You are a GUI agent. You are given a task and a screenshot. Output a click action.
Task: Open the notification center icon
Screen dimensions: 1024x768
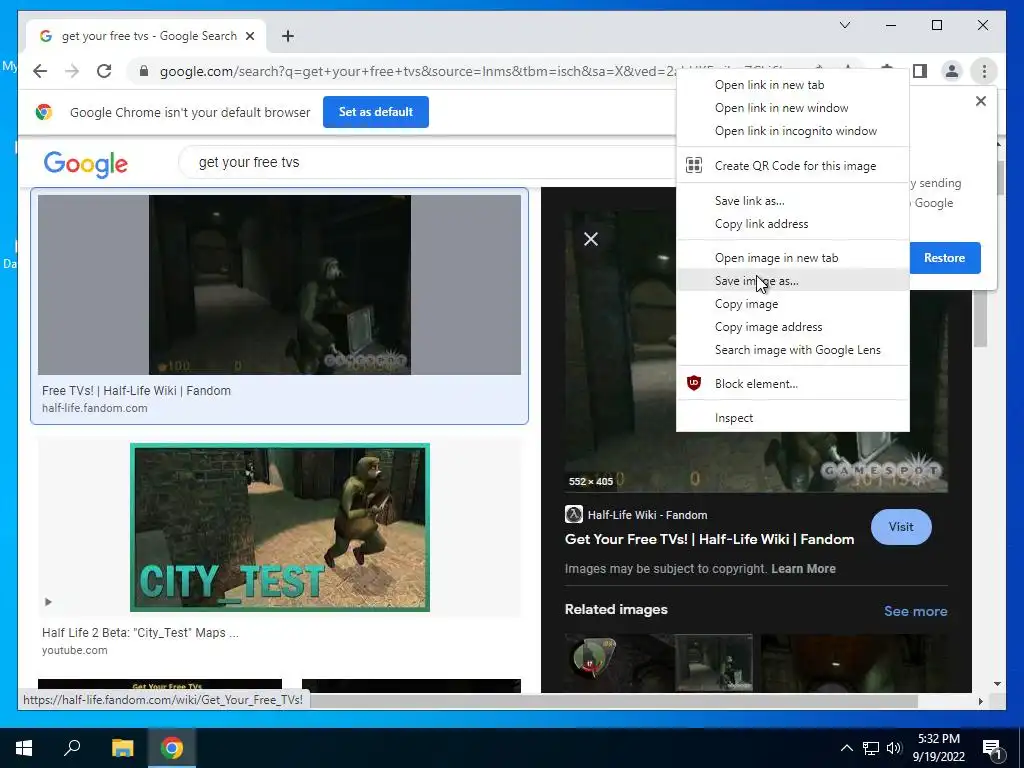click(992, 749)
